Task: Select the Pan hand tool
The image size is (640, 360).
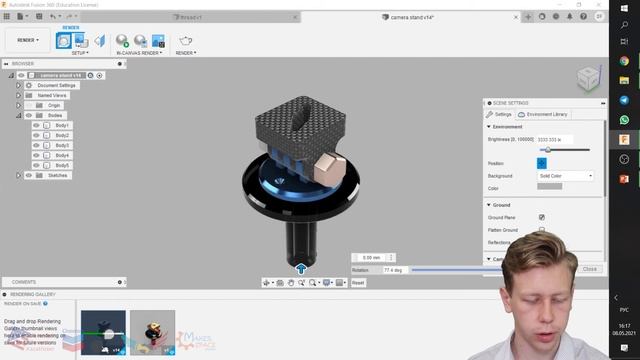Action: coord(291,282)
